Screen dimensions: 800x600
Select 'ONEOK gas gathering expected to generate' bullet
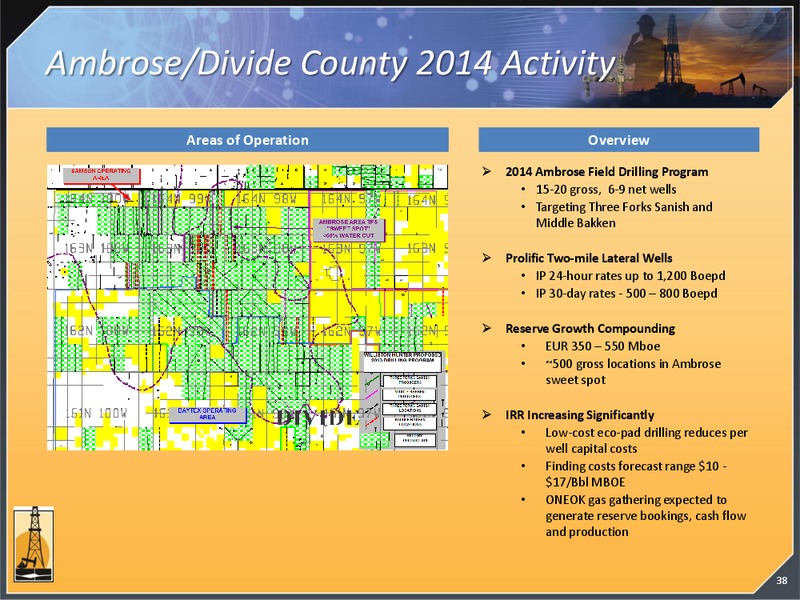(x=646, y=515)
